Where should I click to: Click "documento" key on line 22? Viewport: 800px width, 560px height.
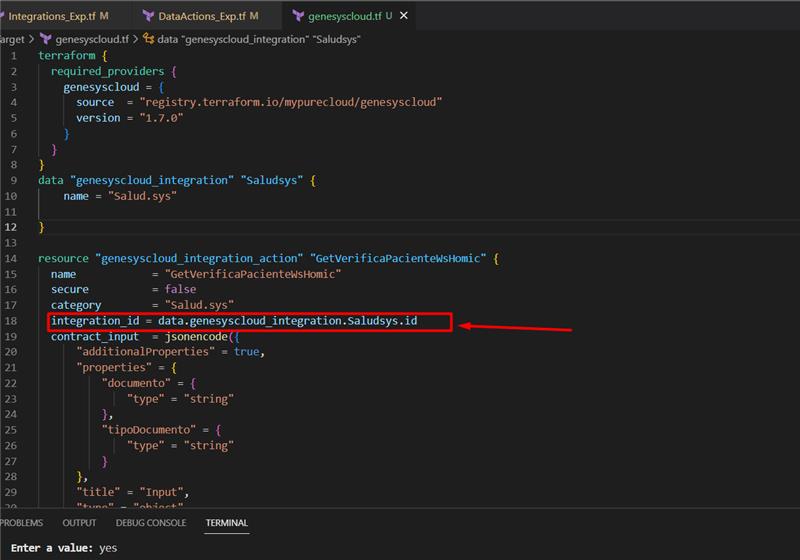136,383
